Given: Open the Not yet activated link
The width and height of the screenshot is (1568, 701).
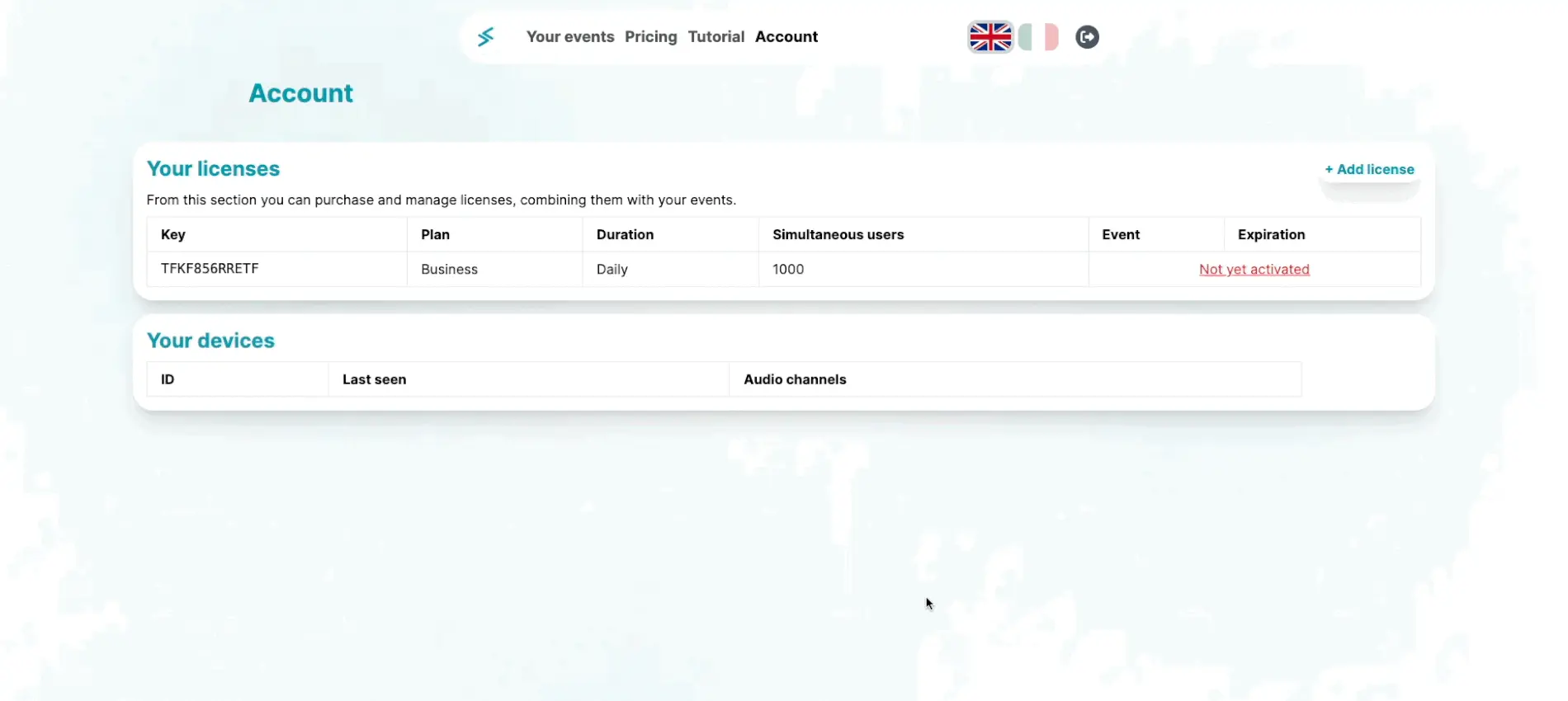Looking at the screenshot, I should [x=1254, y=270].
